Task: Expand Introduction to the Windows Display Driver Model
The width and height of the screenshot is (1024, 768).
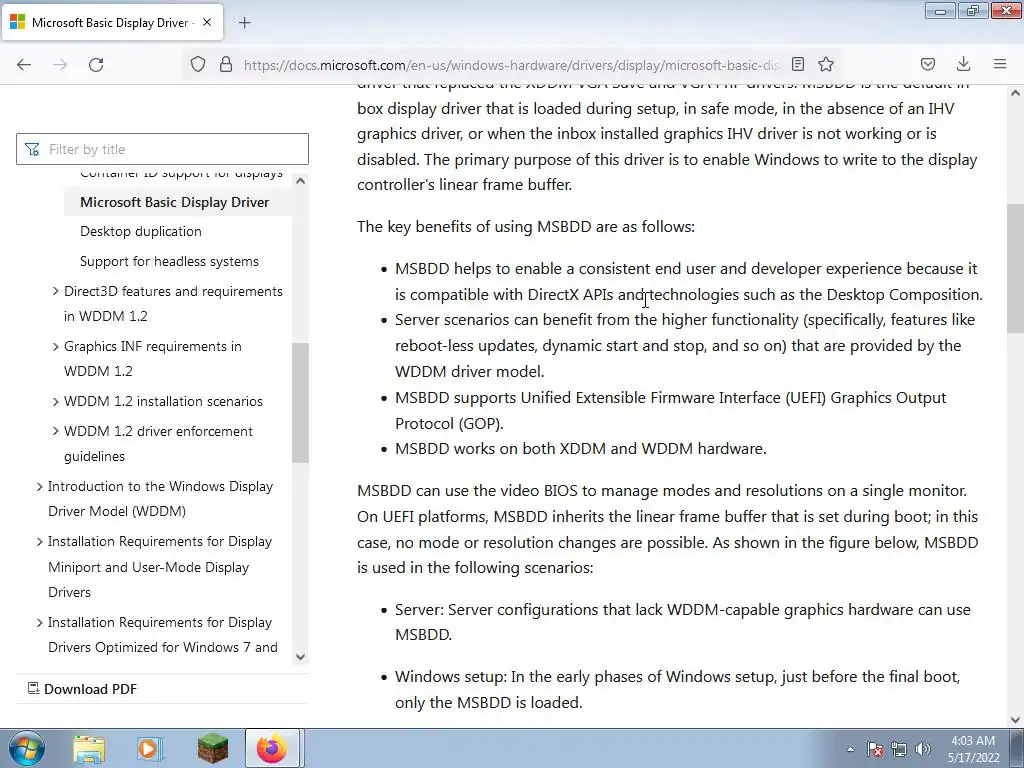Action: [39, 487]
